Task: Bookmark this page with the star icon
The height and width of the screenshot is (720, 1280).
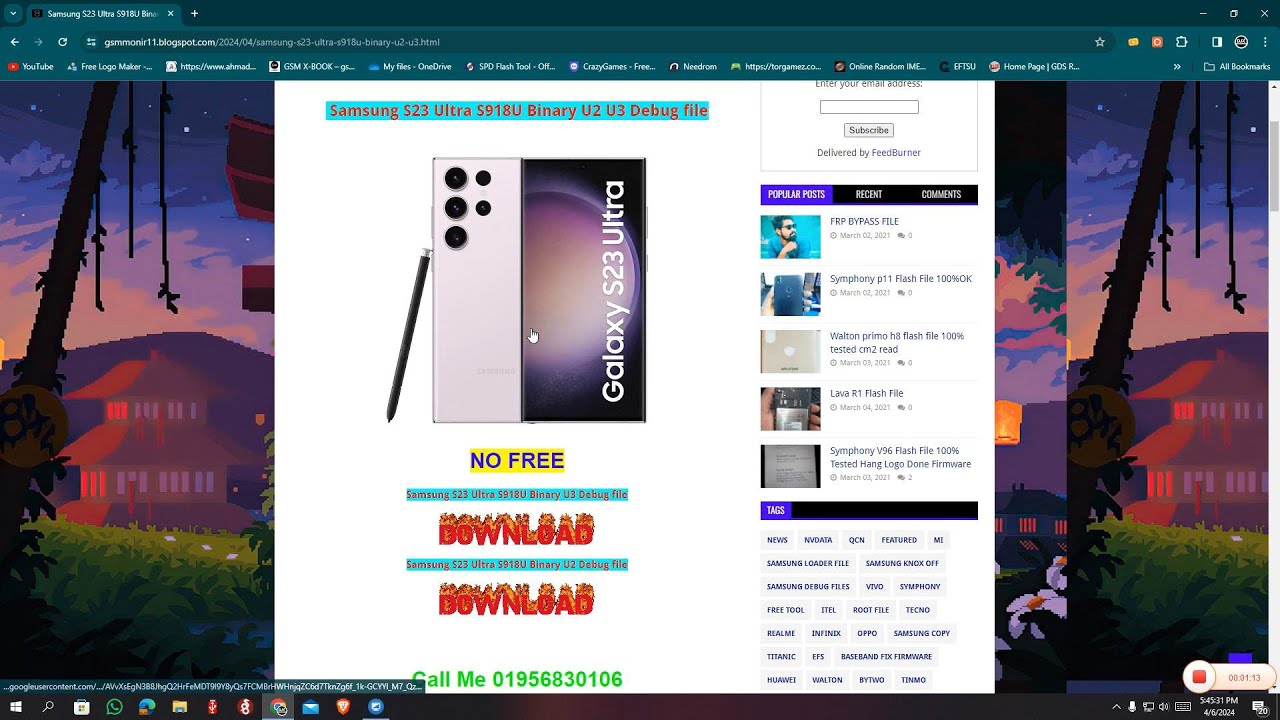Action: (x=1100, y=42)
